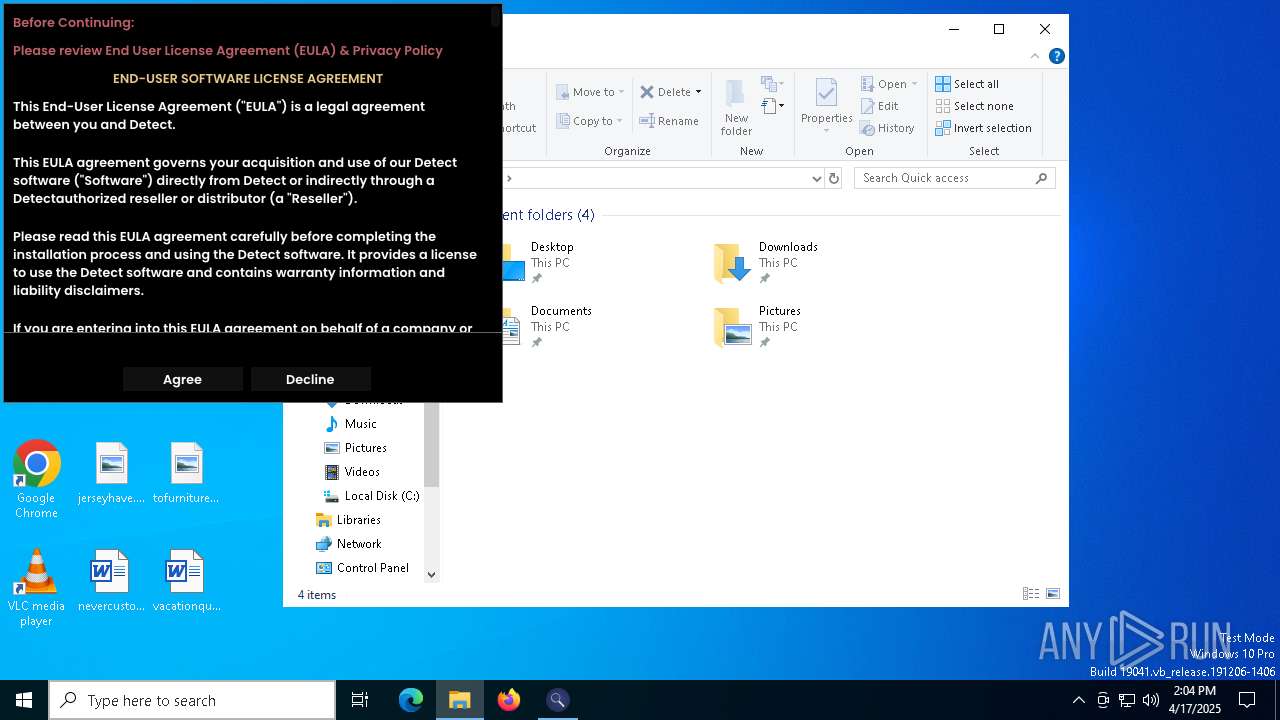Viewport: 1280px width, 720px height.
Task: Minimize the File Explorer window
Action: pyautogui.click(x=953, y=29)
